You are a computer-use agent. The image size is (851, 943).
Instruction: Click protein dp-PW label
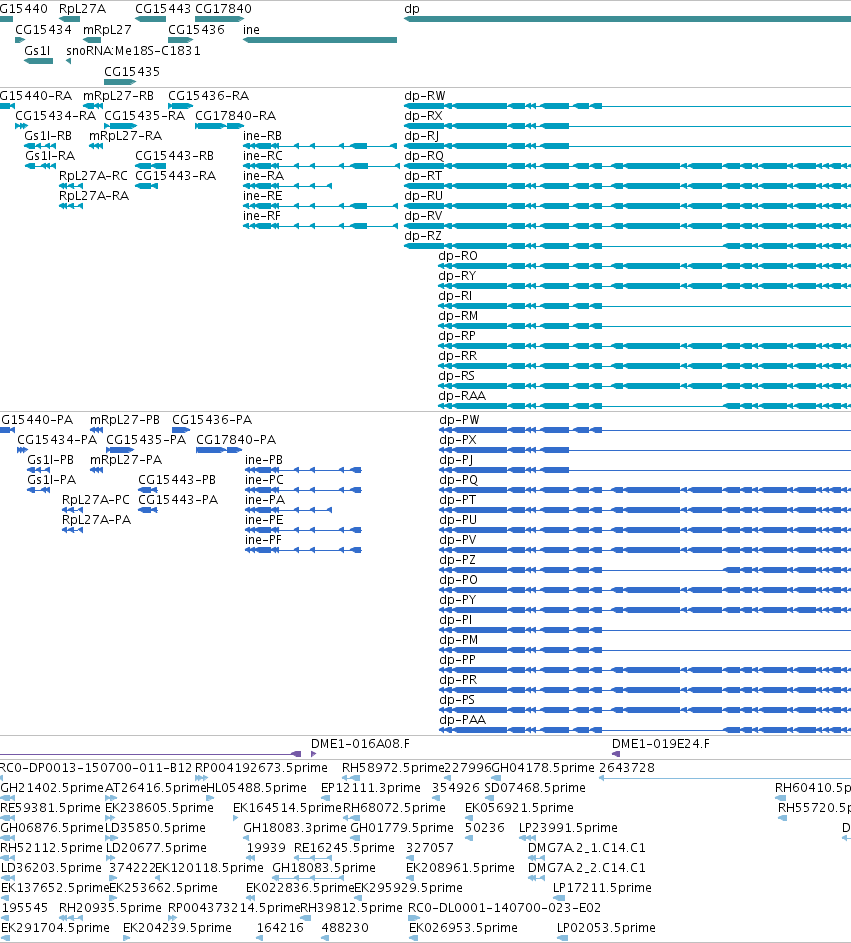coord(459,420)
